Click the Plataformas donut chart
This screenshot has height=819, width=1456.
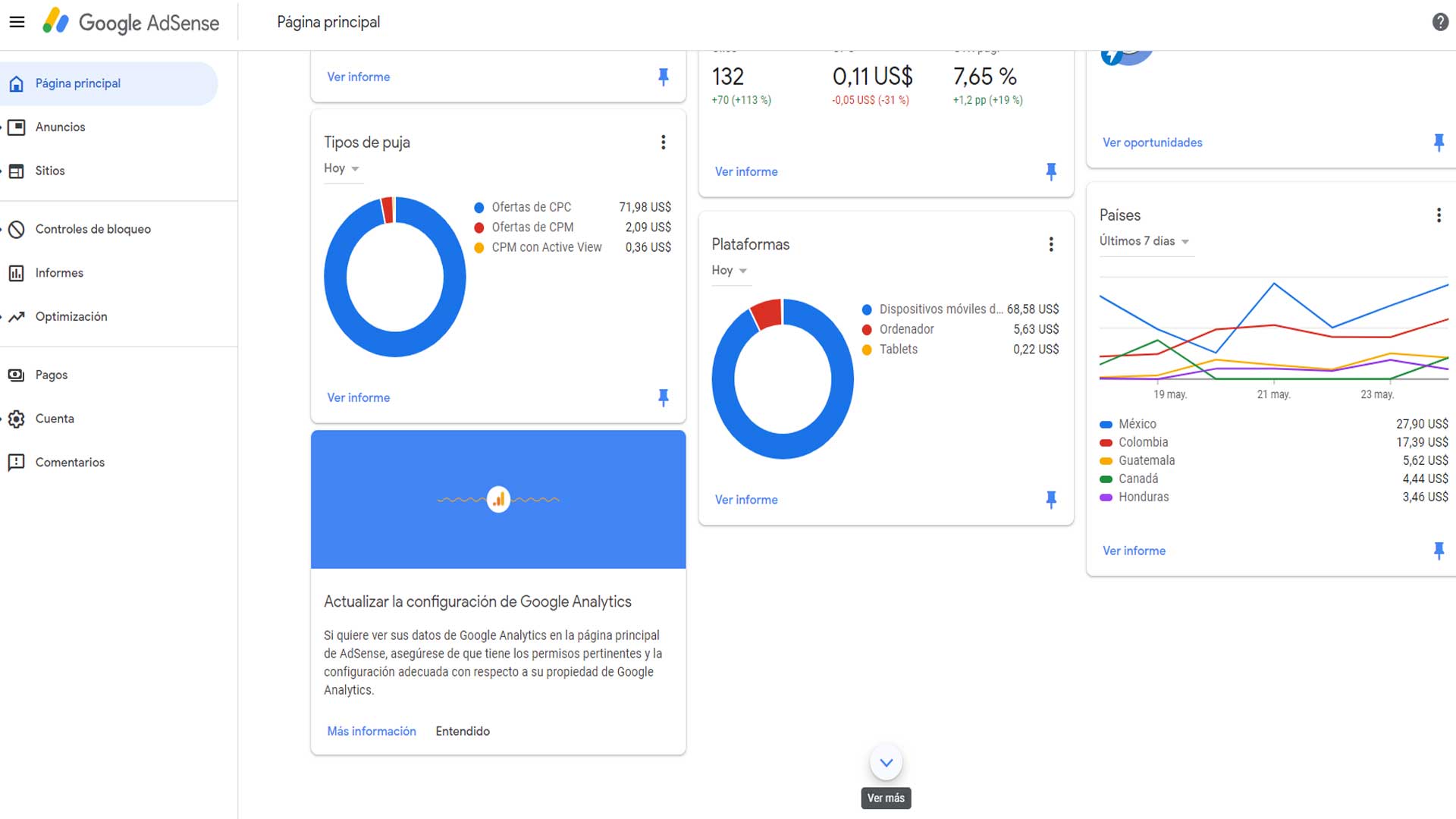783,379
